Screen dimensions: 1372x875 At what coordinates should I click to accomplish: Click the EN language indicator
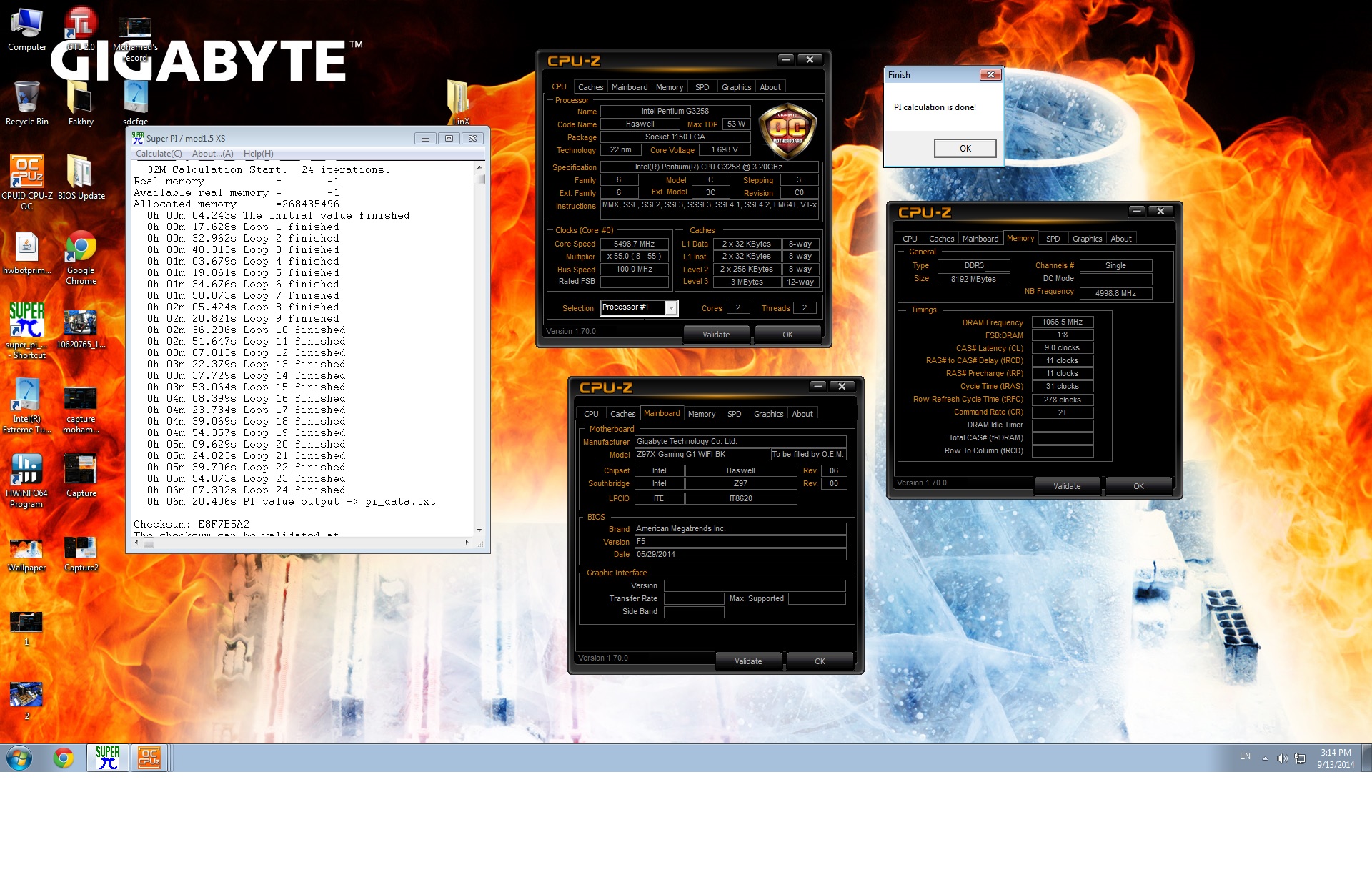tap(1245, 756)
